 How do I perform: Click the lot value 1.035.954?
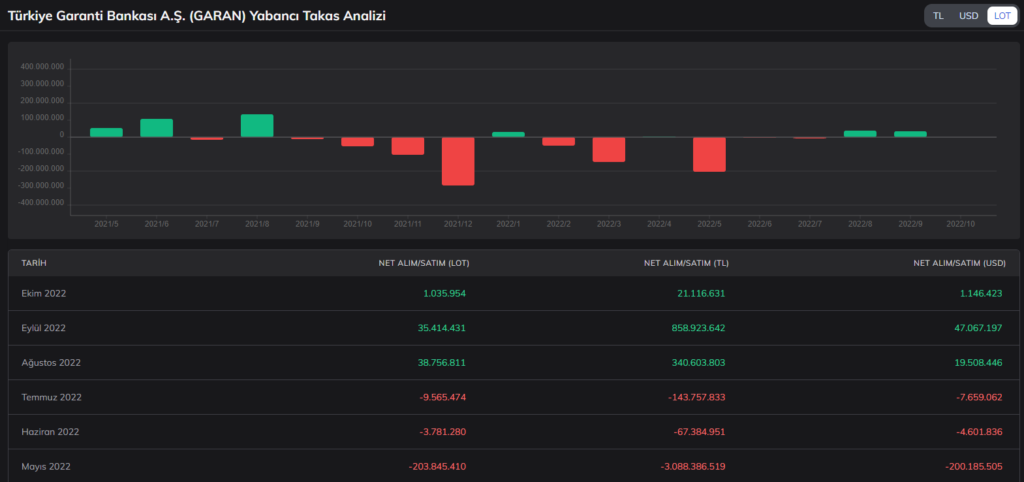click(444, 294)
